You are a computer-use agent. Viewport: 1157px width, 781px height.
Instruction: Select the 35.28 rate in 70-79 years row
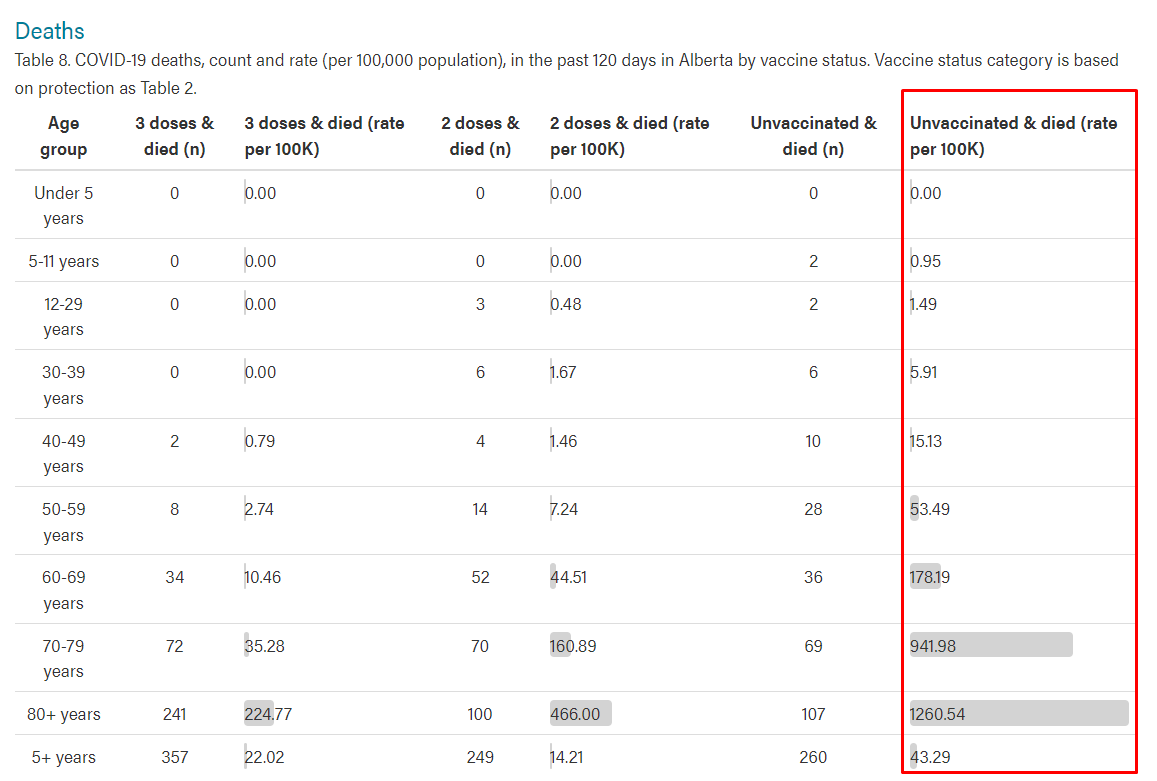coord(264,647)
